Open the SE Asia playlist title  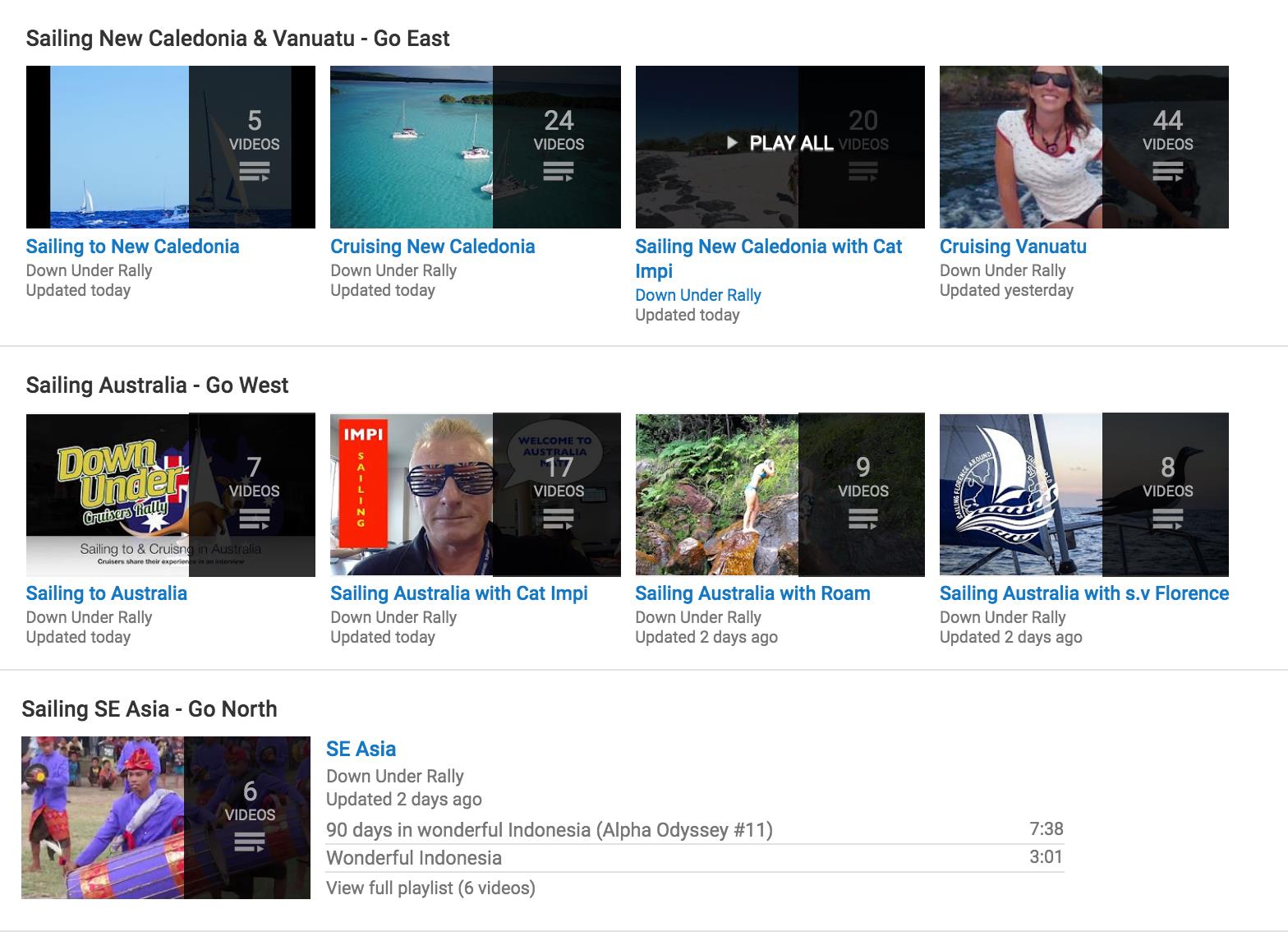(361, 749)
